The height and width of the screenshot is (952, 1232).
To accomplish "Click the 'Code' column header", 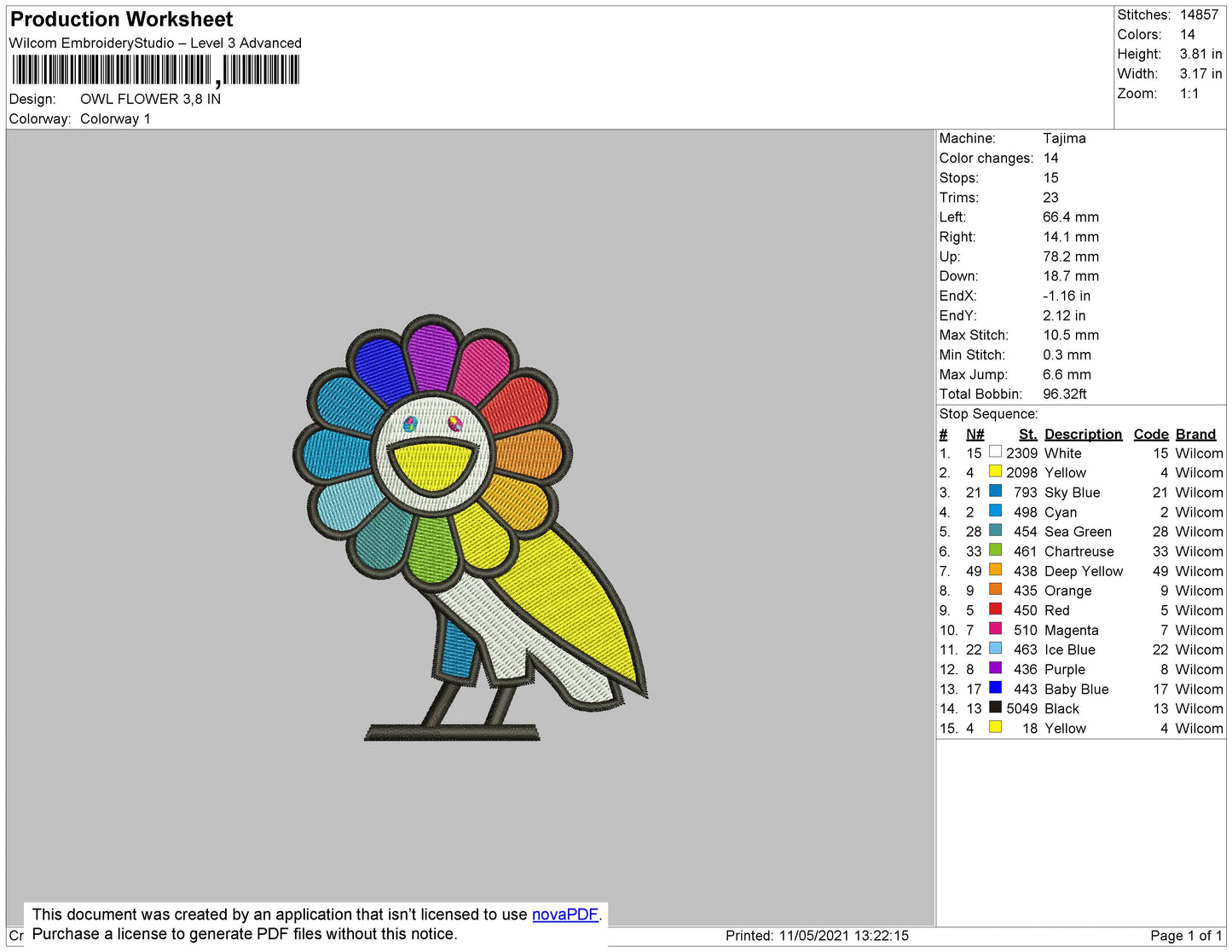I will click(1151, 435).
